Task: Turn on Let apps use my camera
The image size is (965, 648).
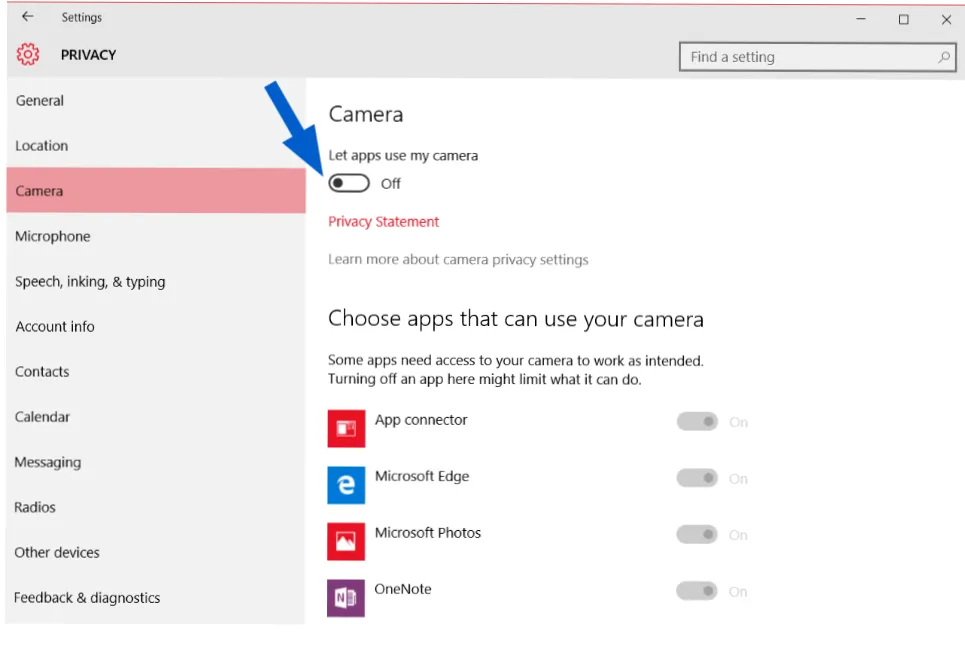Action: tap(349, 183)
